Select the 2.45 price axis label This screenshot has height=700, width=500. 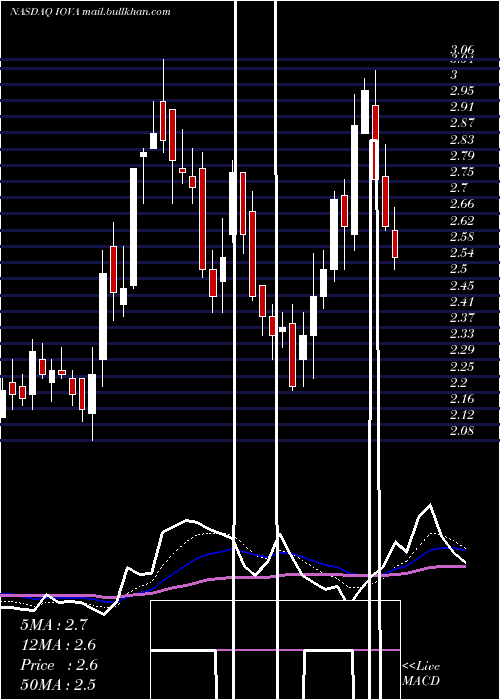462,285
